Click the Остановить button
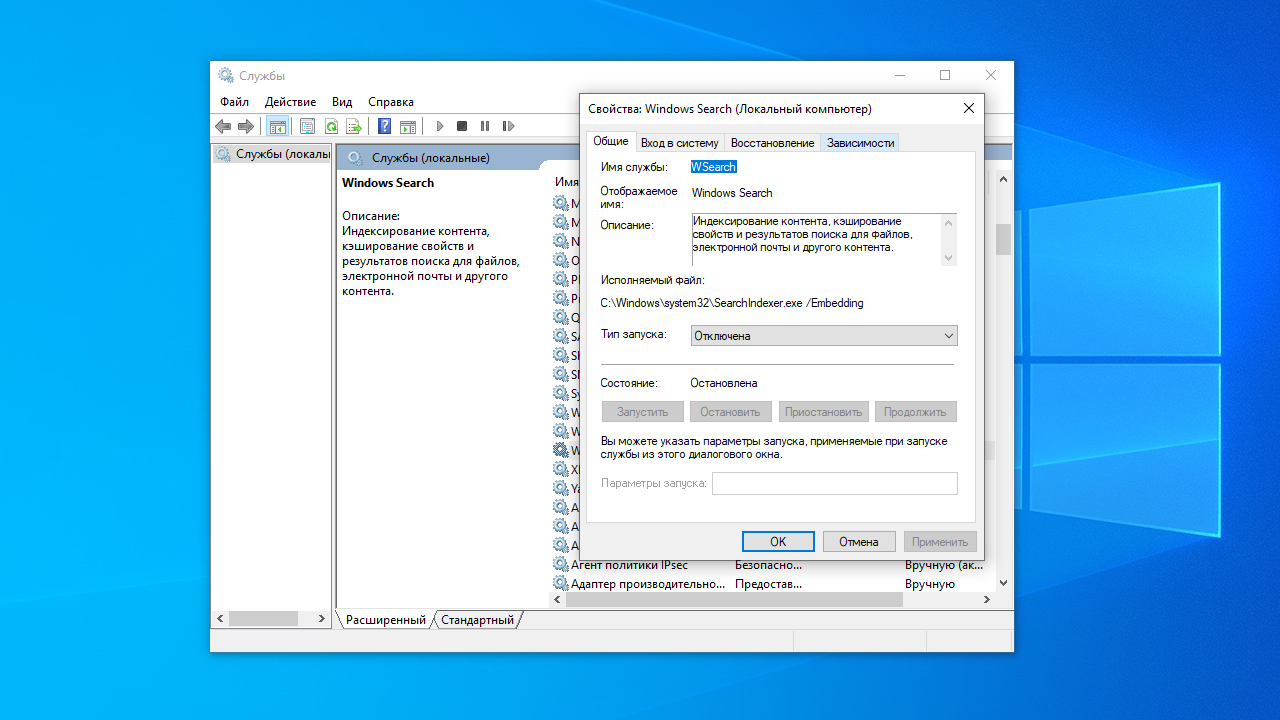The image size is (1280, 720). pyautogui.click(x=730, y=412)
